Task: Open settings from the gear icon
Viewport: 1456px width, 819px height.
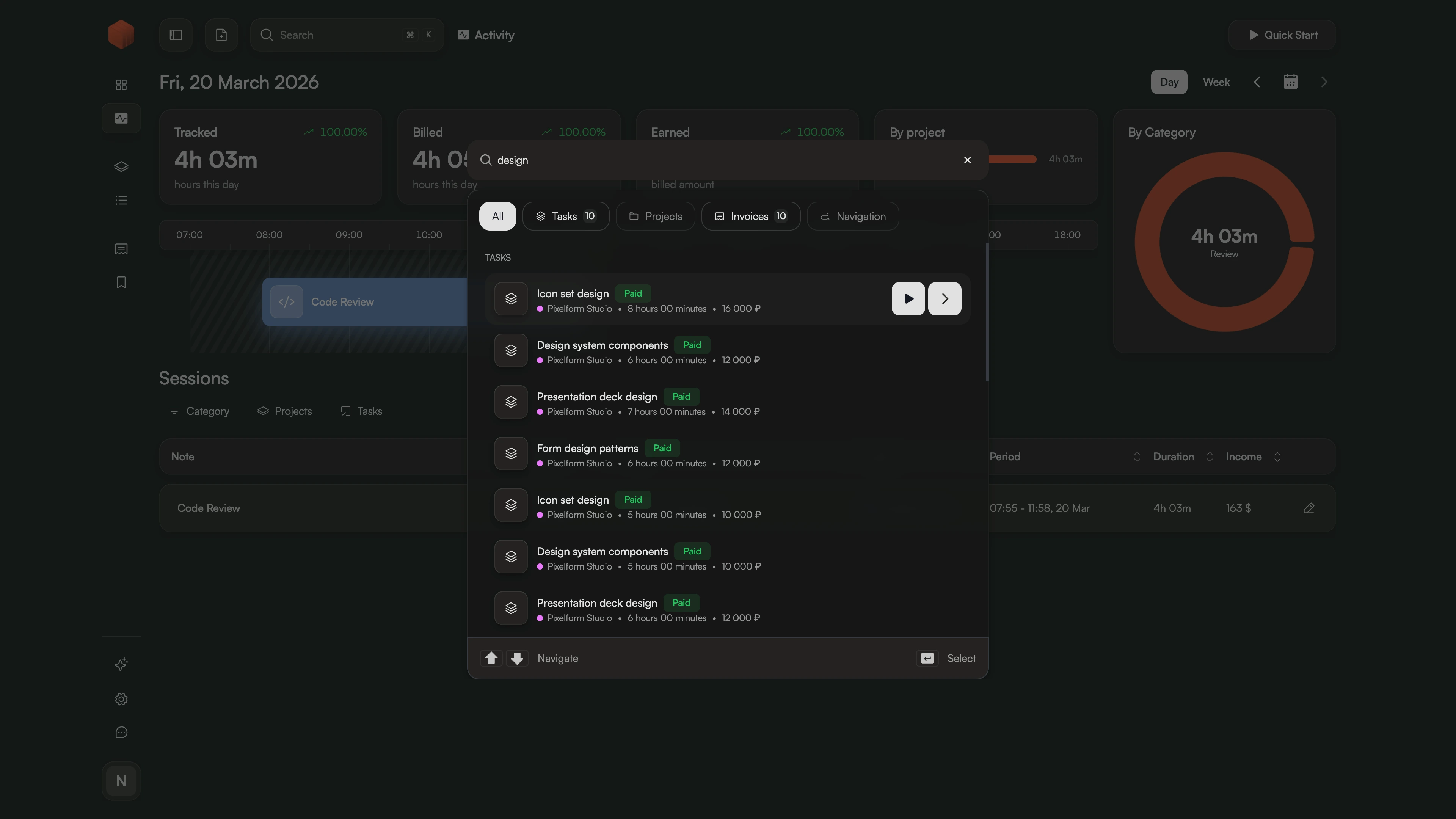Action: pyautogui.click(x=121, y=699)
